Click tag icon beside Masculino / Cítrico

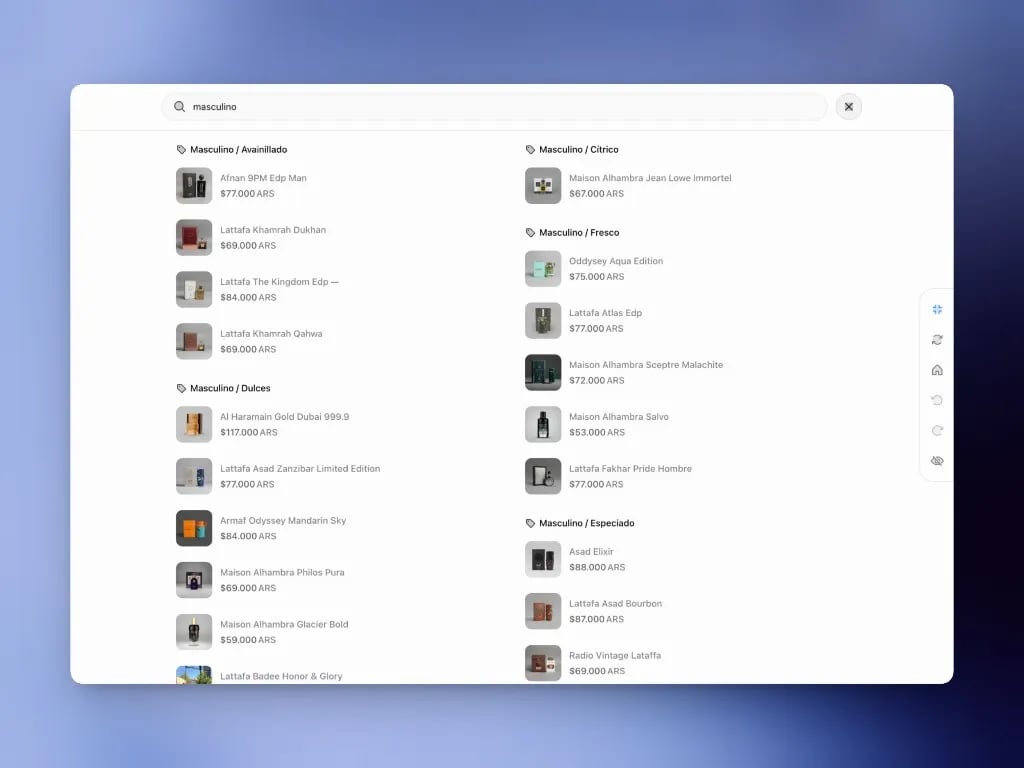click(530, 150)
